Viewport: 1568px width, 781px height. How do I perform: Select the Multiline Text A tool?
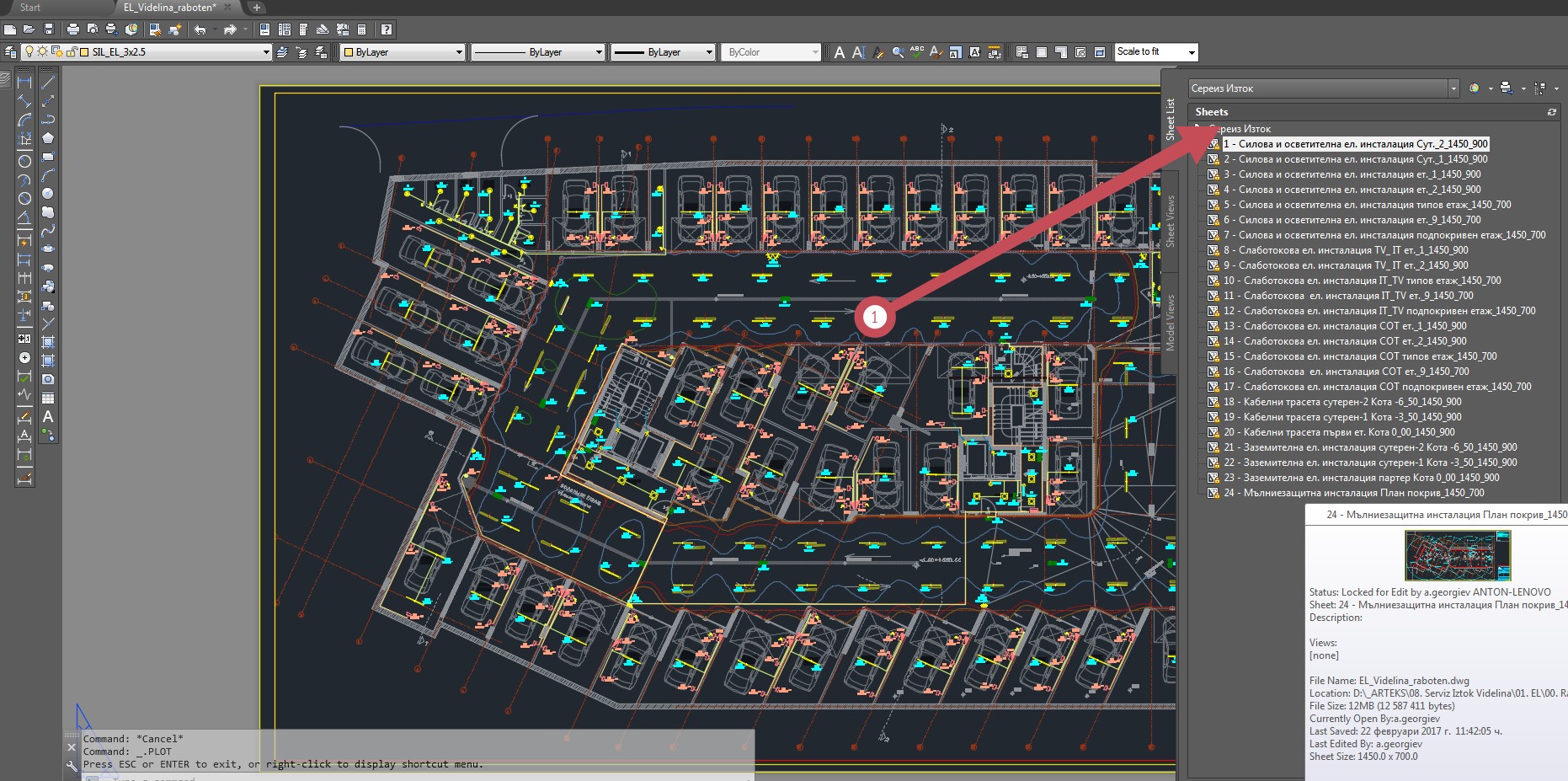[x=48, y=416]
